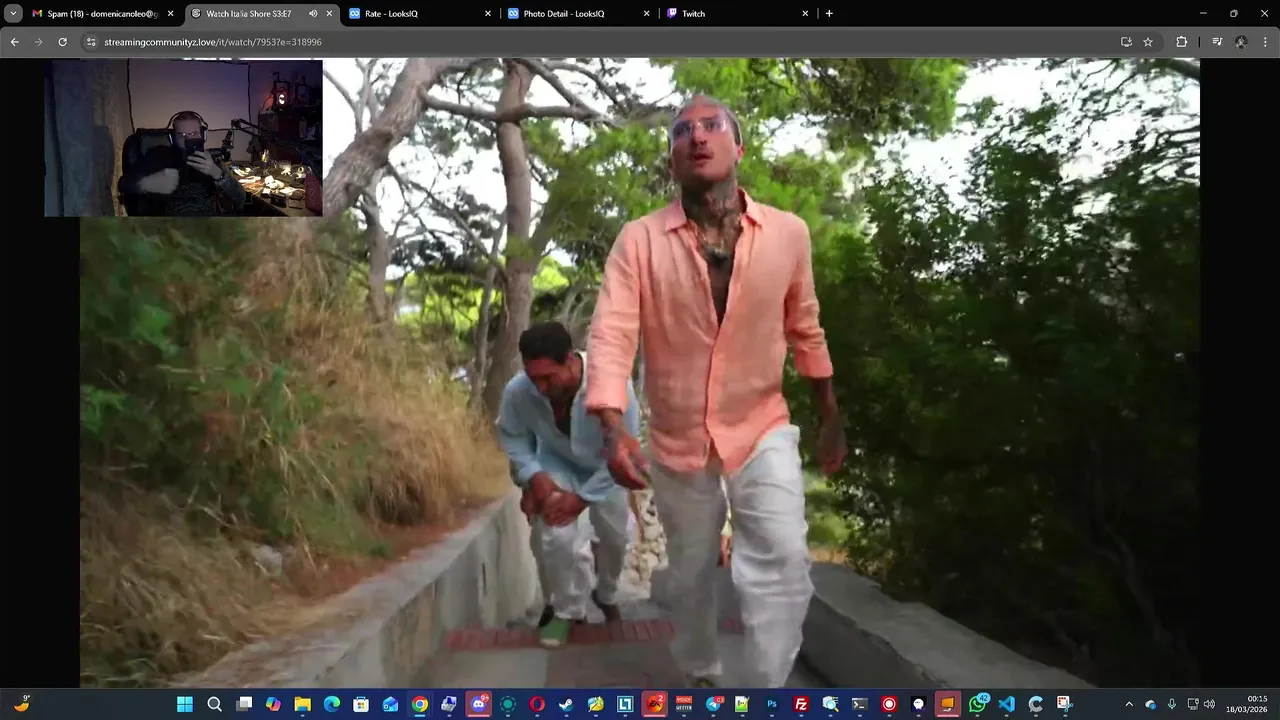Close the Photo Detail - LooksIQ tab

[x=646, y=14]
